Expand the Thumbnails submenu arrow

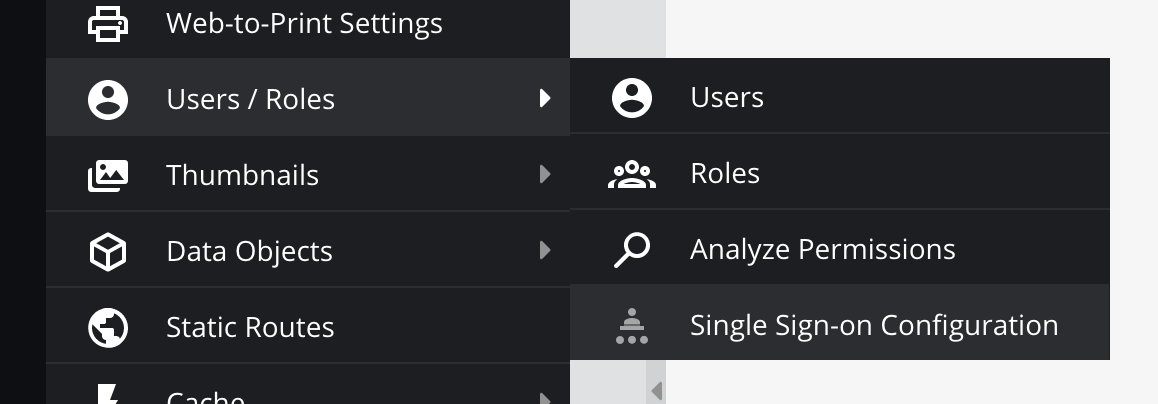point(545,174)
